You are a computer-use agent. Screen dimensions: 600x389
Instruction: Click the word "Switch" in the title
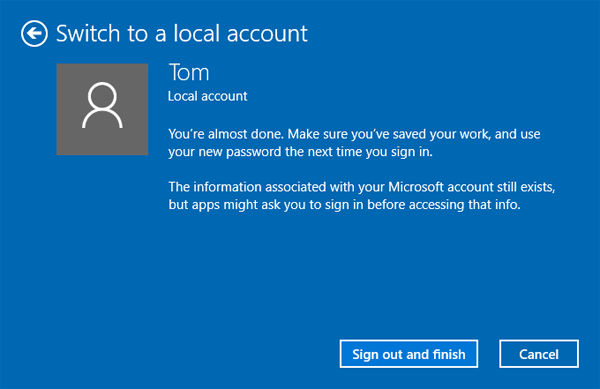click(x=88, y=33)
